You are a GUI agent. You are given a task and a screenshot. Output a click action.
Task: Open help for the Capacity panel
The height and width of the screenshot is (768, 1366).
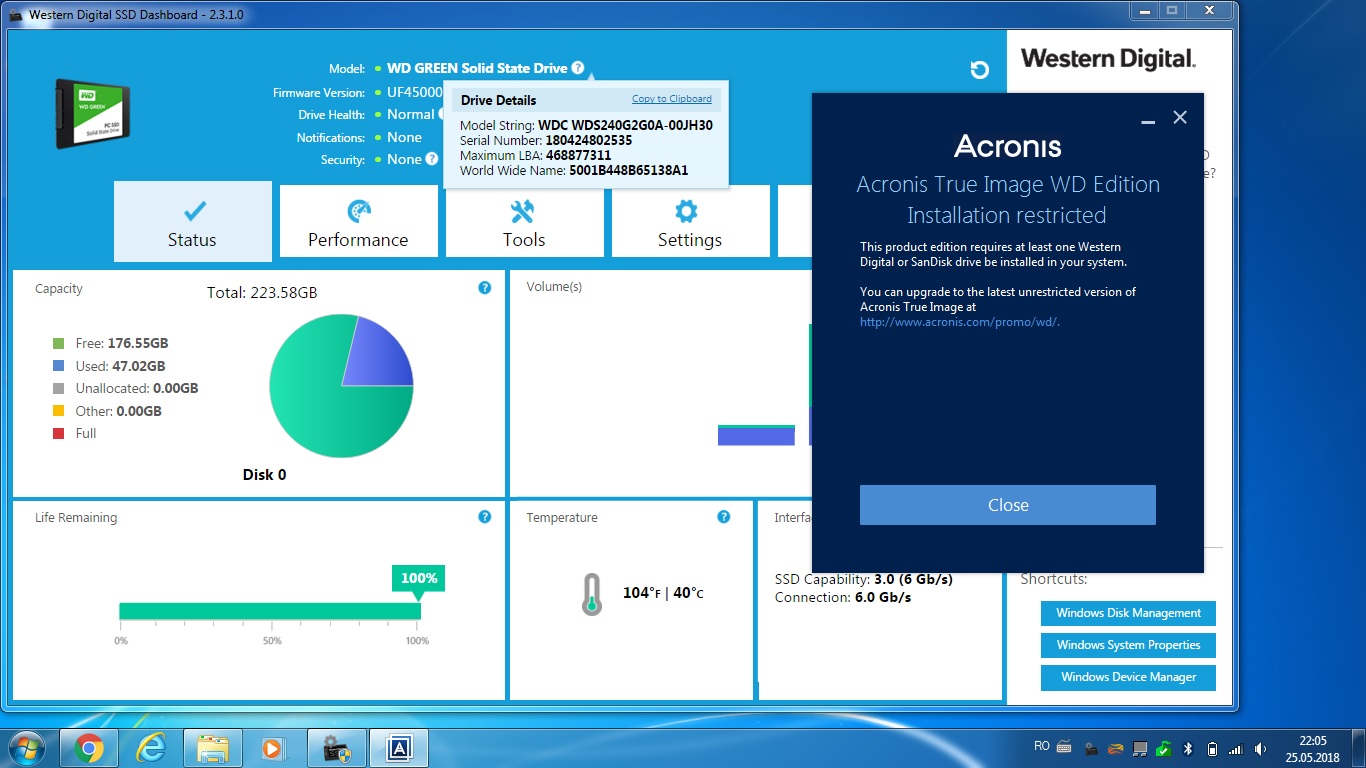pos(485,288)
